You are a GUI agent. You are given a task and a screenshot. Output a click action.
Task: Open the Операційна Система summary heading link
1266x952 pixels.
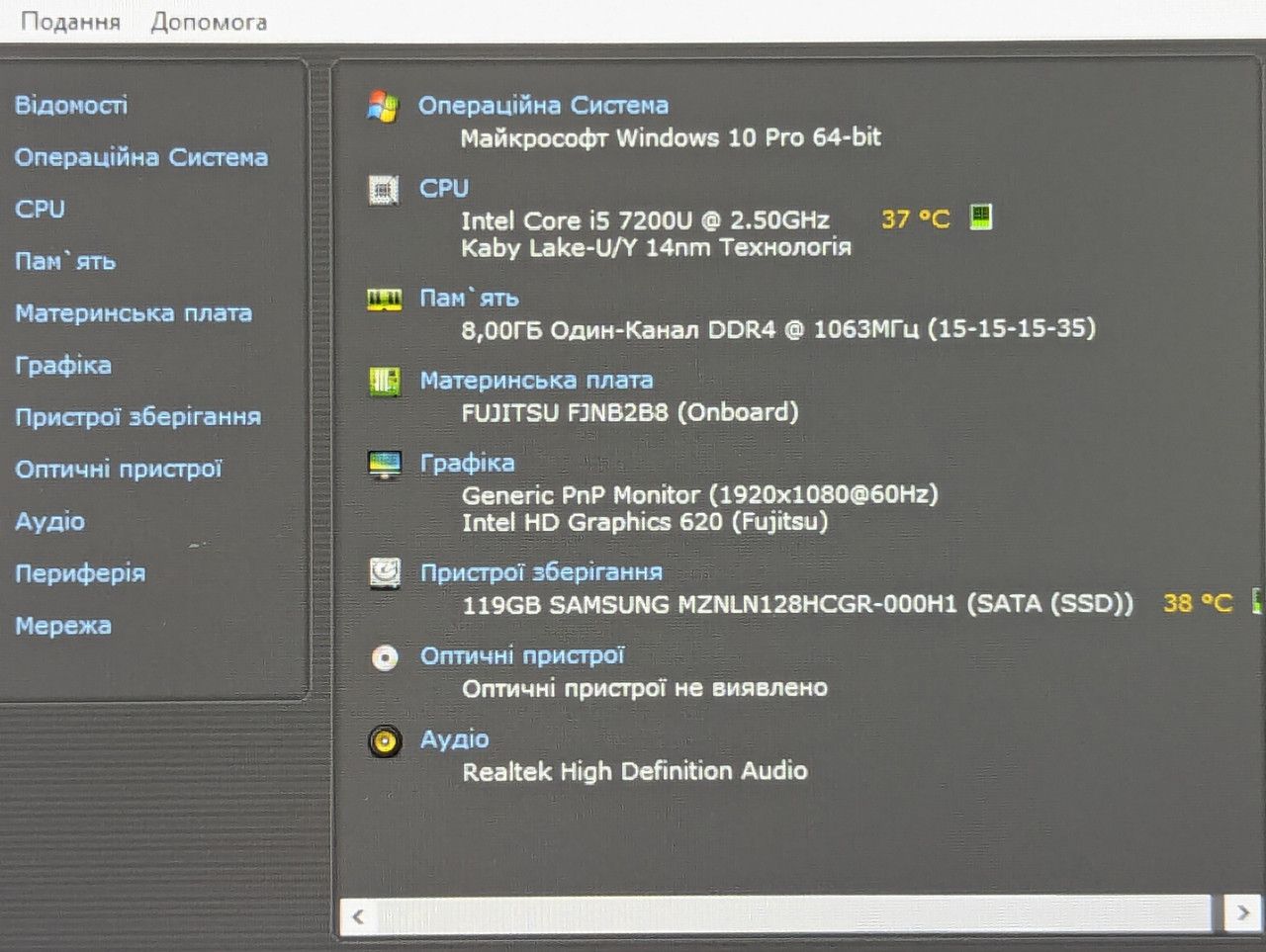(543, 105)
